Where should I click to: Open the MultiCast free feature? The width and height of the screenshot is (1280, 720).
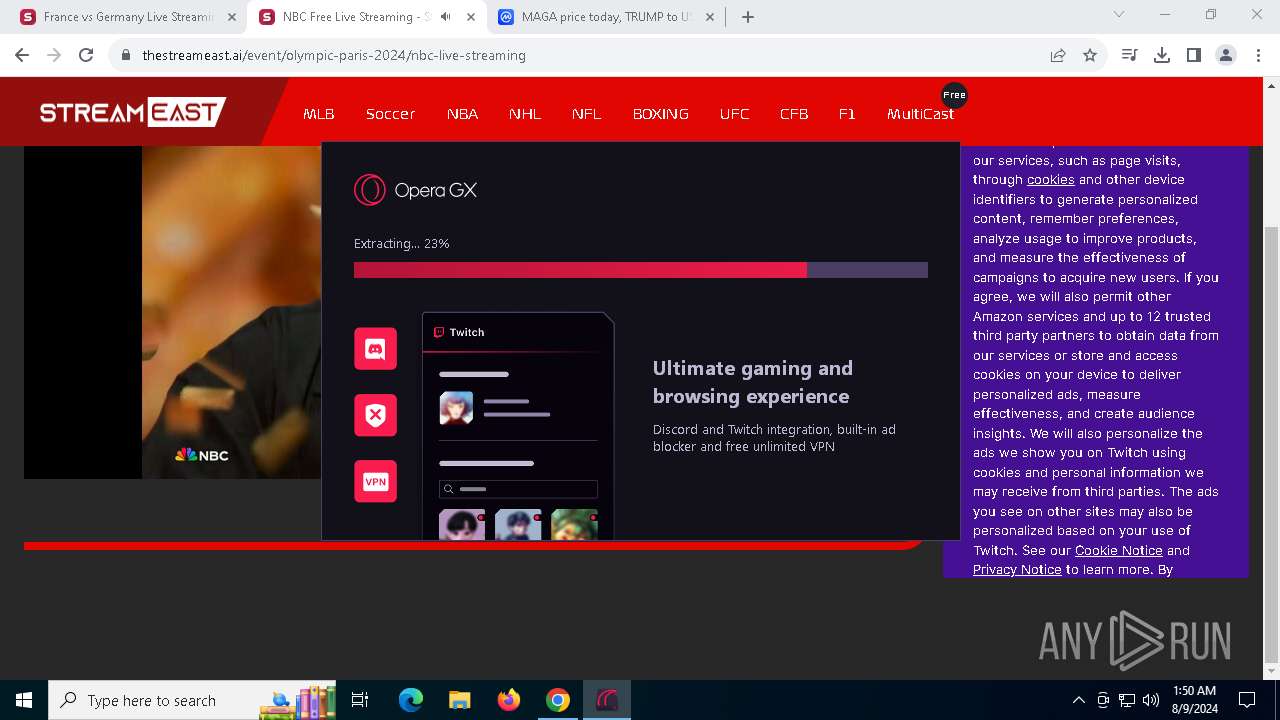click(x=920, y=114)
